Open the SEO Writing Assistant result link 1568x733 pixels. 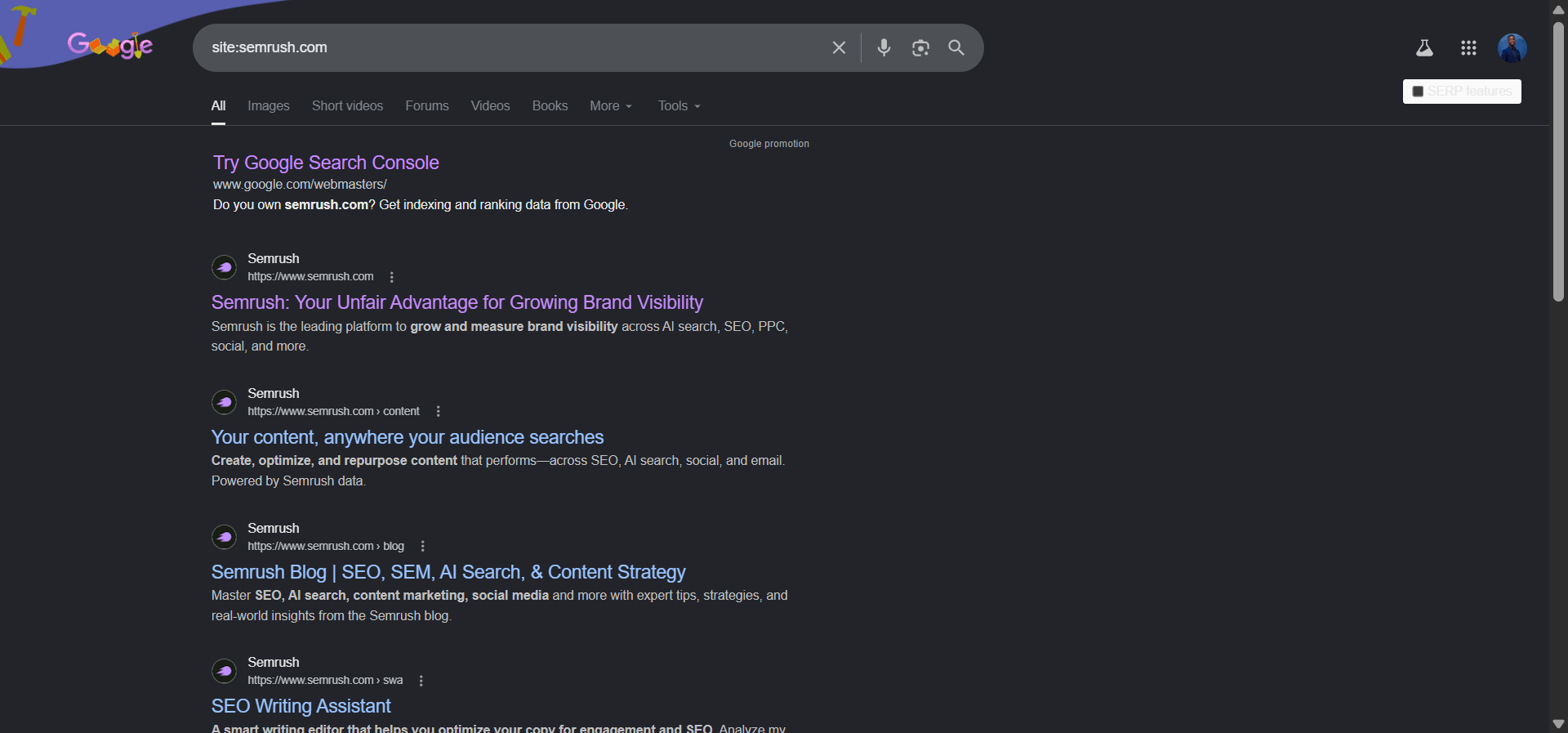pyautogui.click(x=301, y=706)
